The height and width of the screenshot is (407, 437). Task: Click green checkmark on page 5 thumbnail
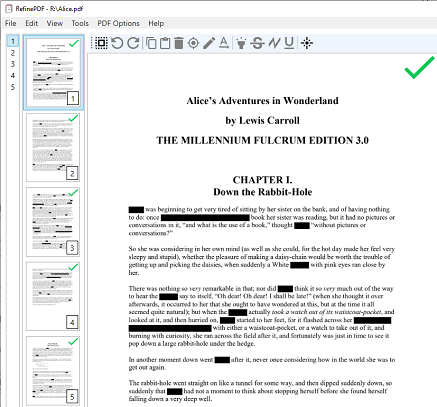(73, 341)
